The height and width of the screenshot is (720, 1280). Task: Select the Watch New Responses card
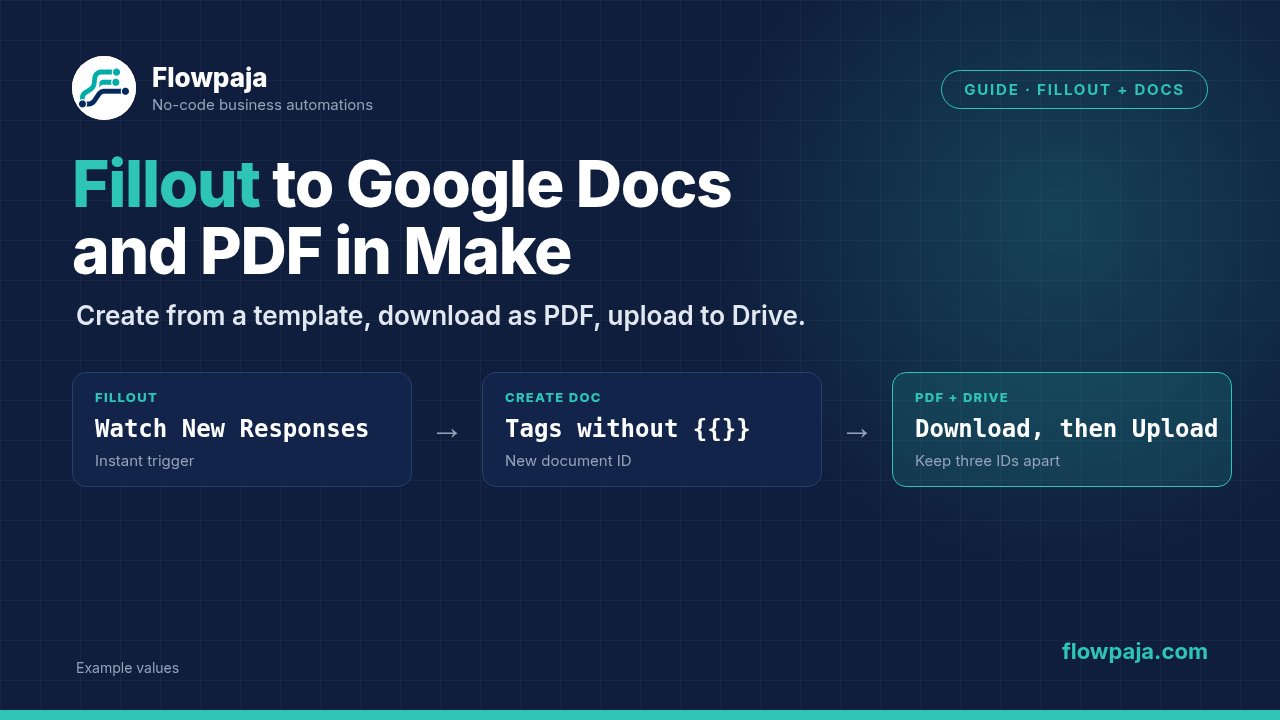click(x=242, y=429)
